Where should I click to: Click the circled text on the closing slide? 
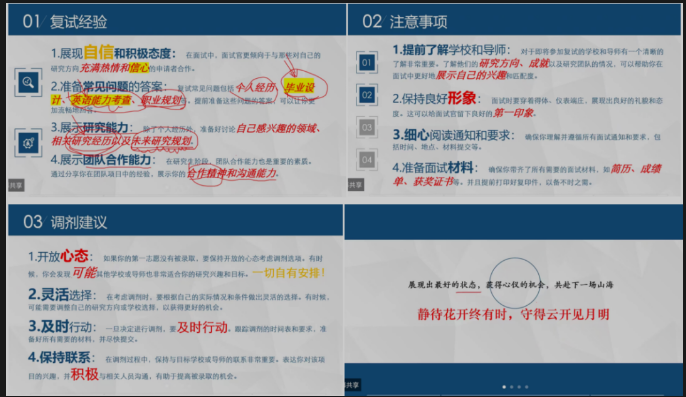(x=514, y=285)
